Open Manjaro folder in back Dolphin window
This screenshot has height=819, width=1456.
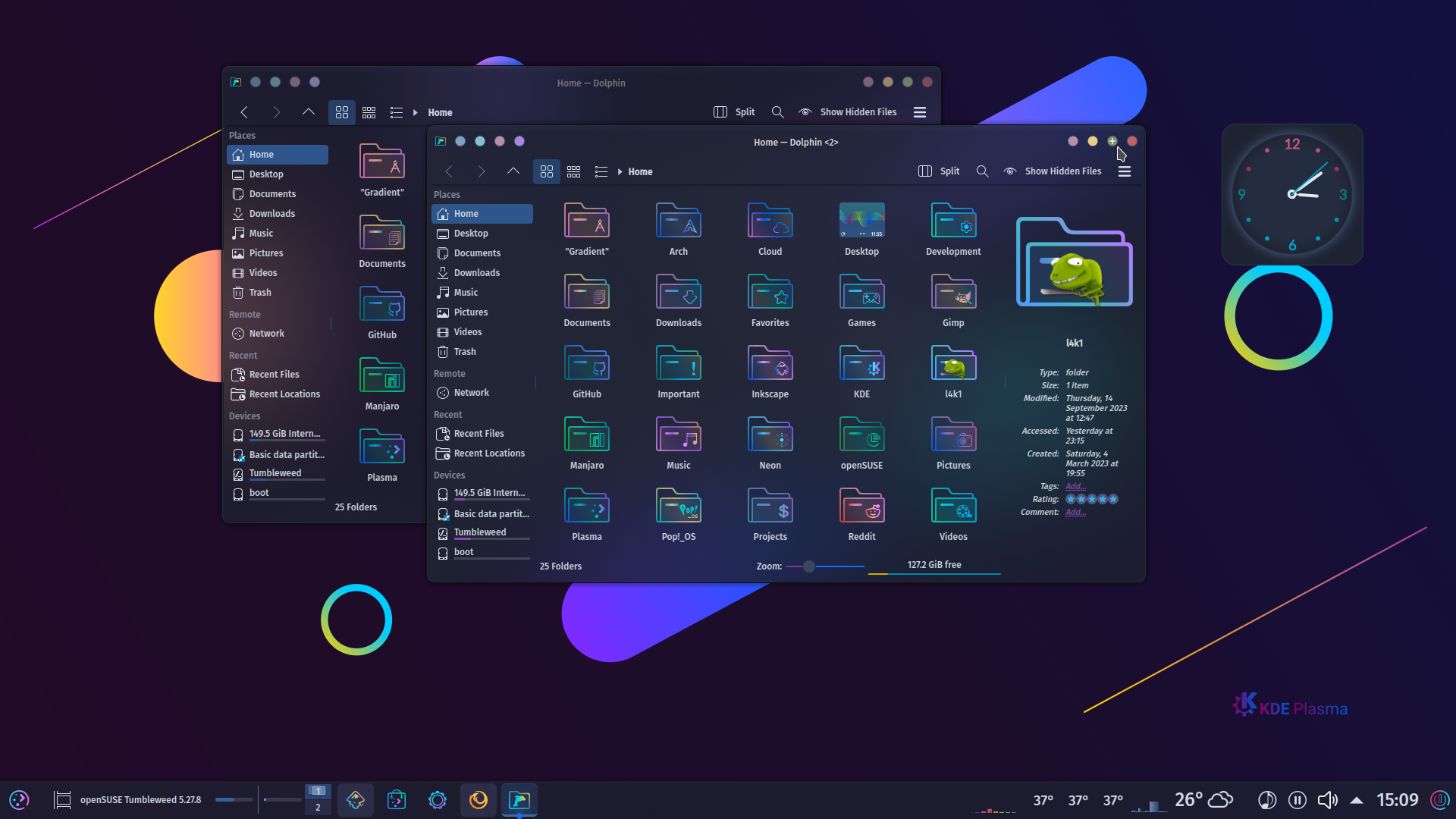click(x=382, y=384)
